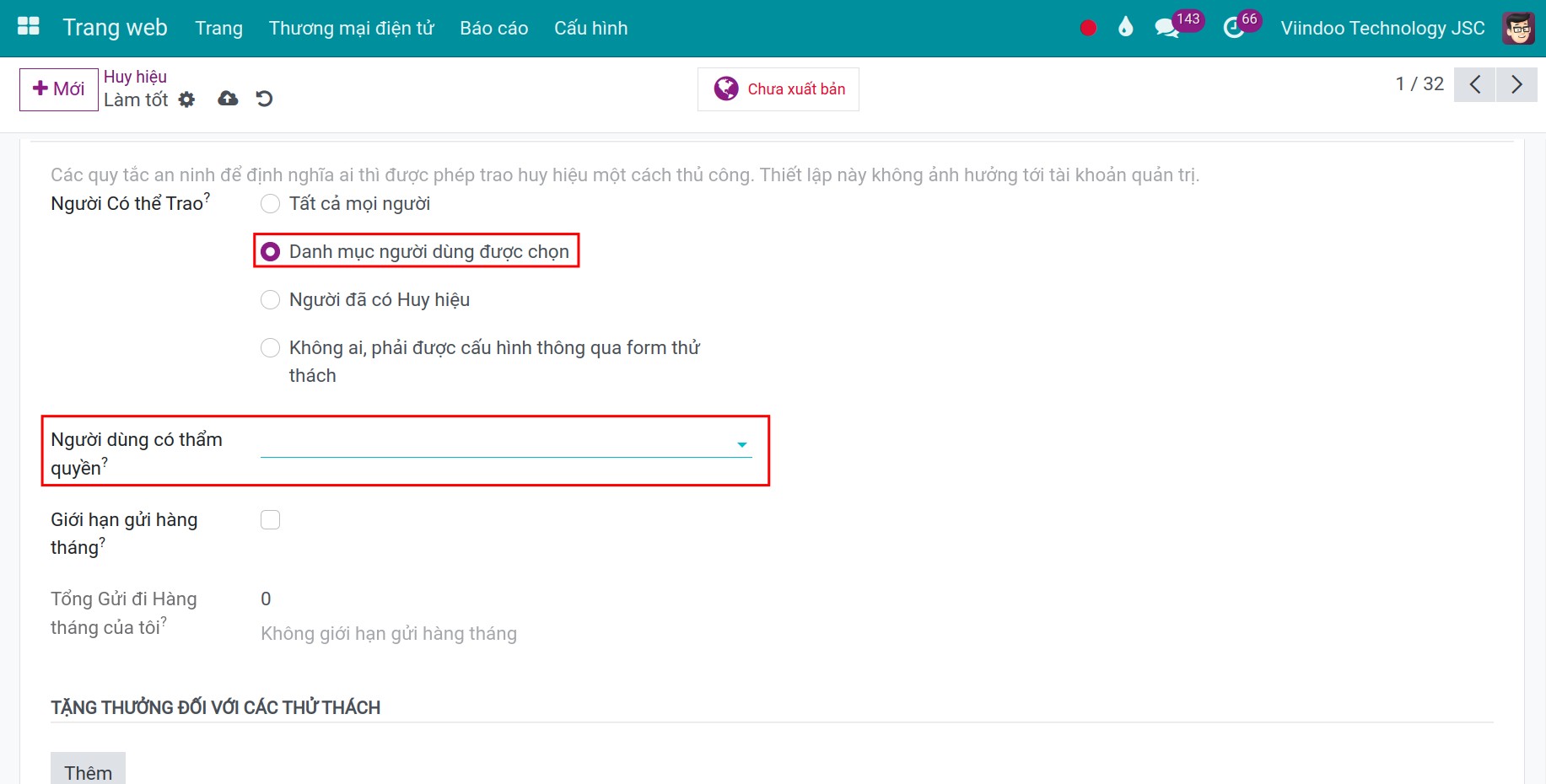The width and height of the screenshot is (1546, 784).
Task: Toggle the 'Chưa xuất bản' publish button
Action: (778, 89)
